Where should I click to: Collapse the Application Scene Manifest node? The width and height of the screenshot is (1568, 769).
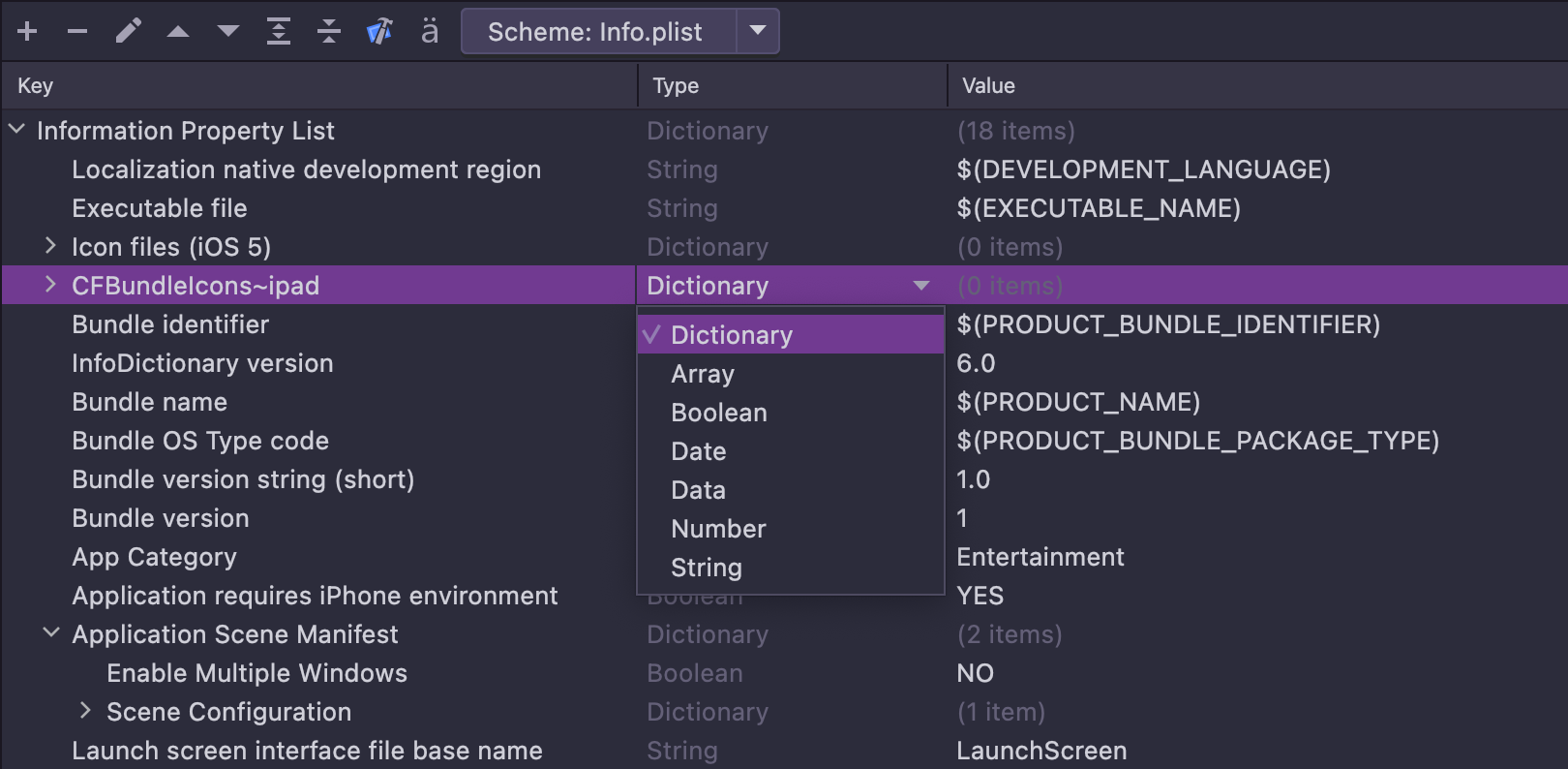tap(51, 633)
